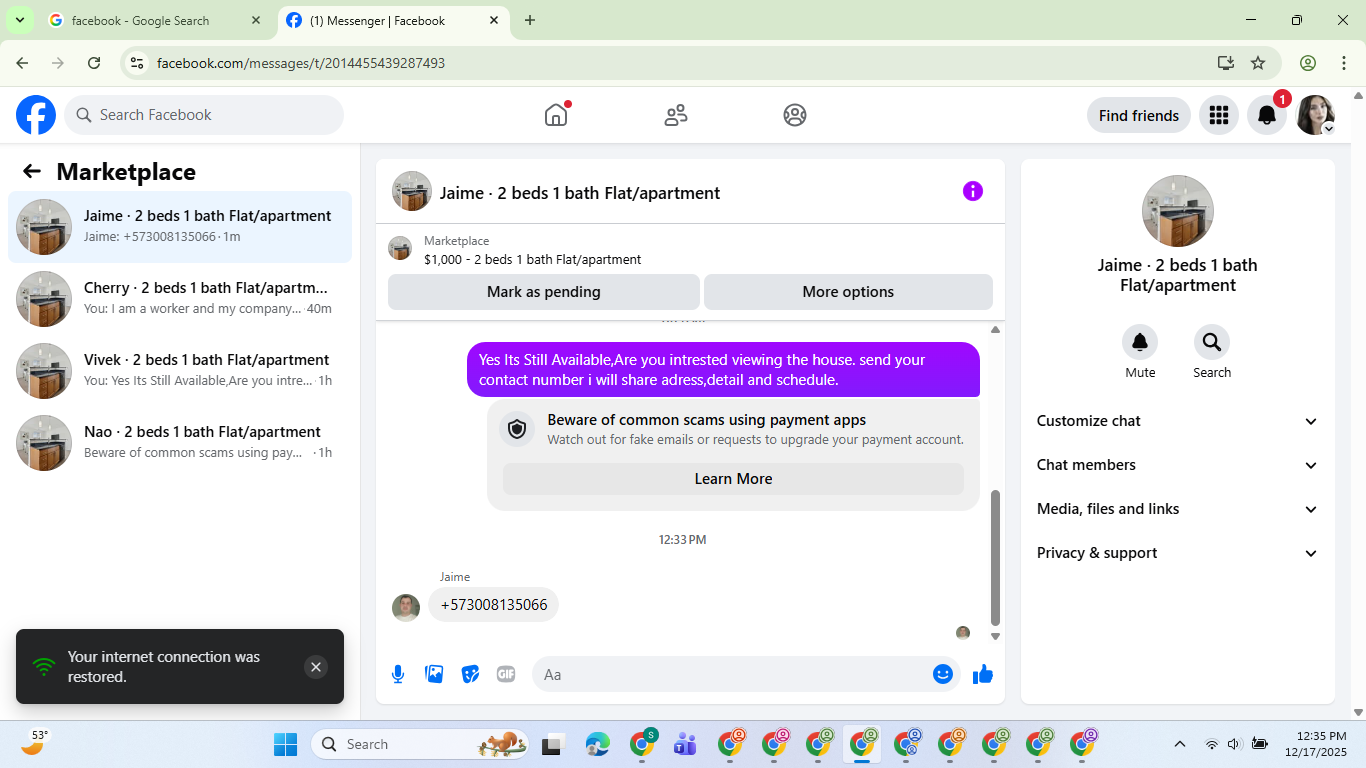
Task: Search in conversation using the magnifier icon
Action: (1212, 343)
